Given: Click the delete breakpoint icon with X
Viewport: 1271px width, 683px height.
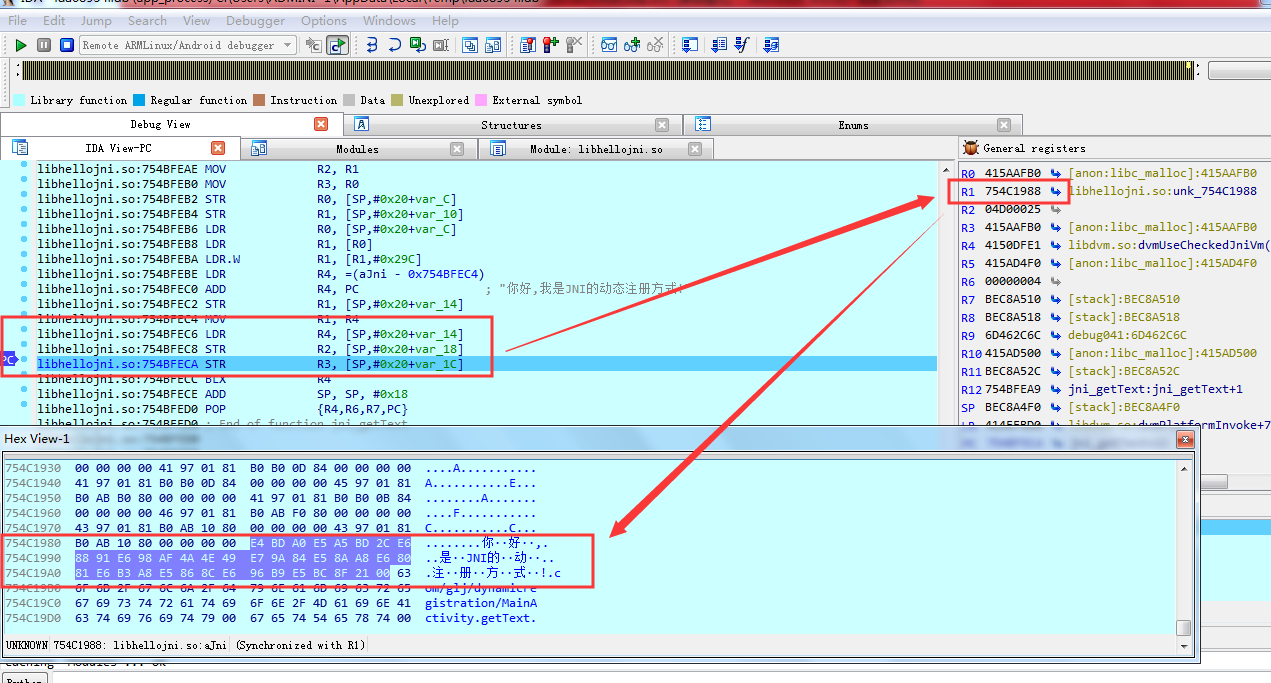Looking at the screenshot, I should [x=574, y=45].
